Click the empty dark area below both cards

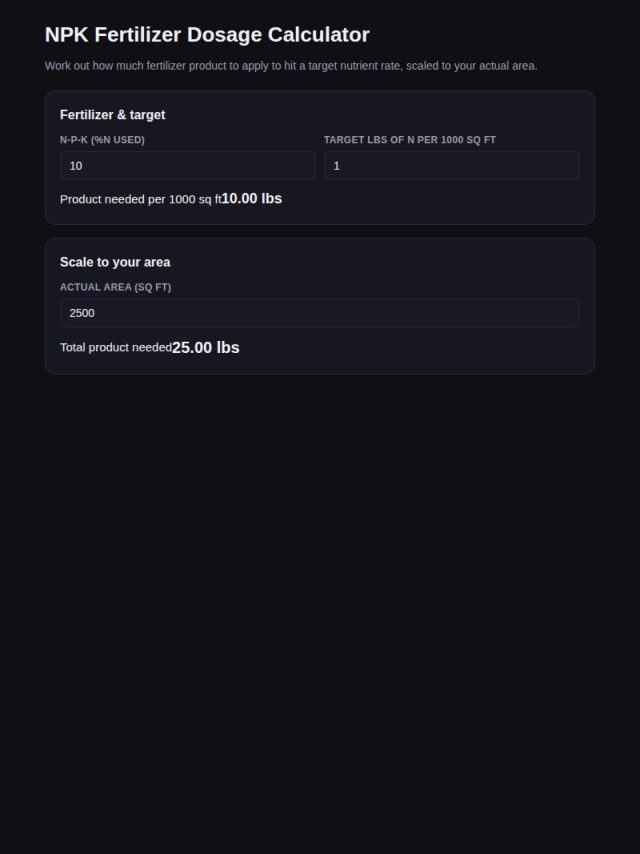pos(320,599)
